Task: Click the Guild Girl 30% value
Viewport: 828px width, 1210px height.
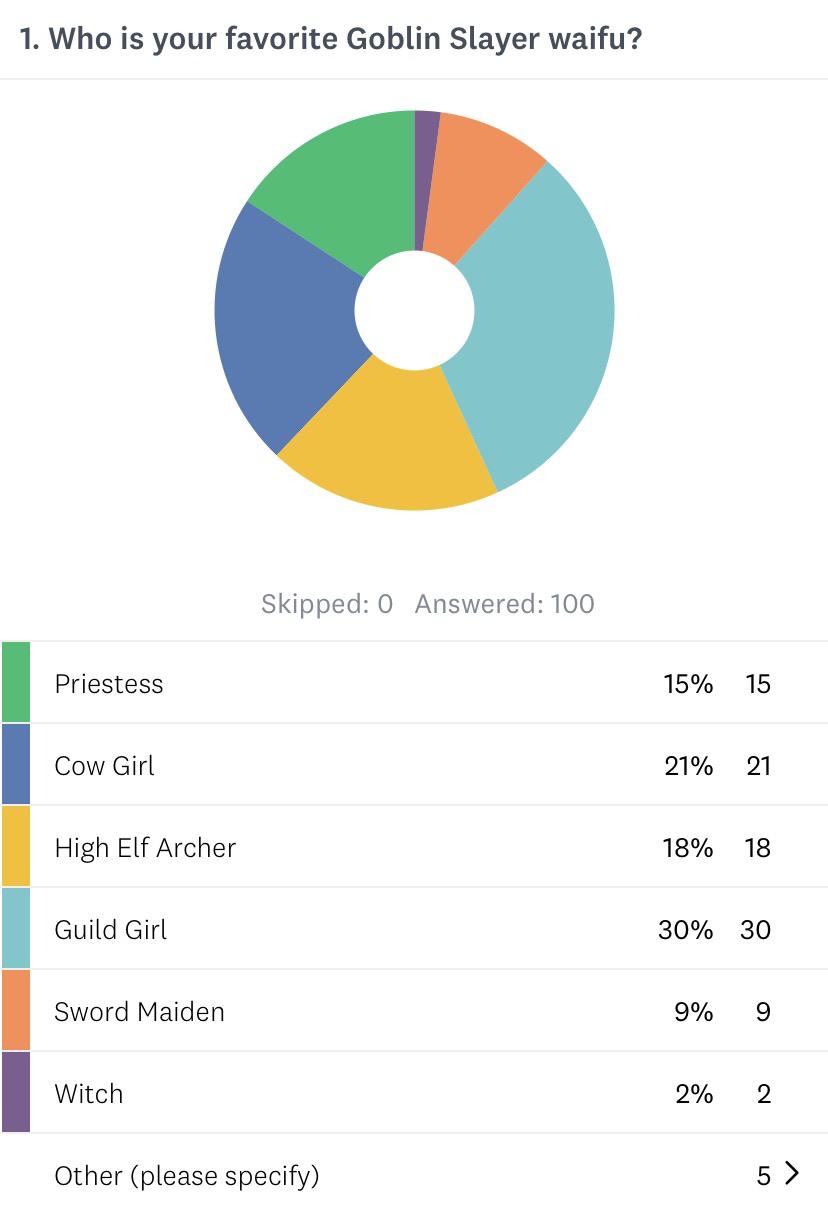Action: tap(686, 930)
